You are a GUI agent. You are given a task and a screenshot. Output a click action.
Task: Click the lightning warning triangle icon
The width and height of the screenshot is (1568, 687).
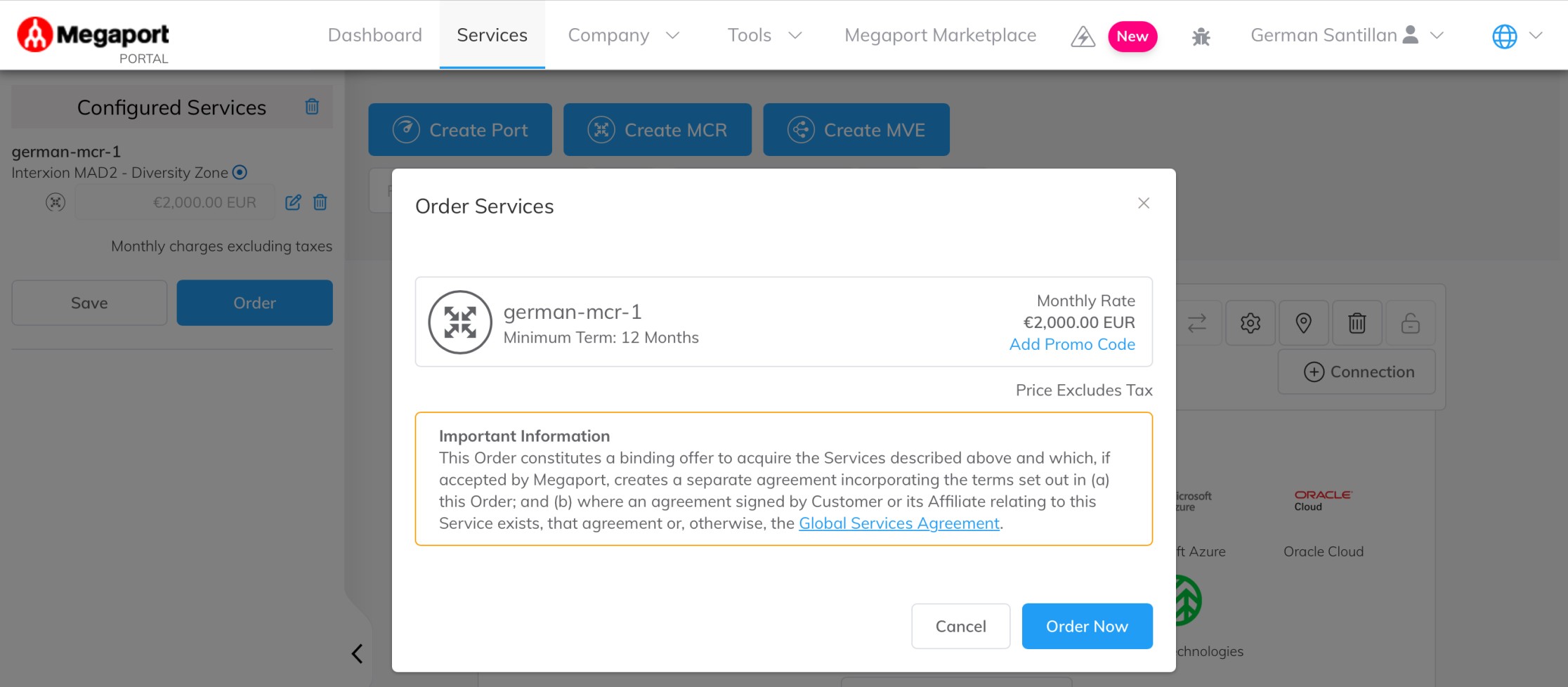point(1083,37)
